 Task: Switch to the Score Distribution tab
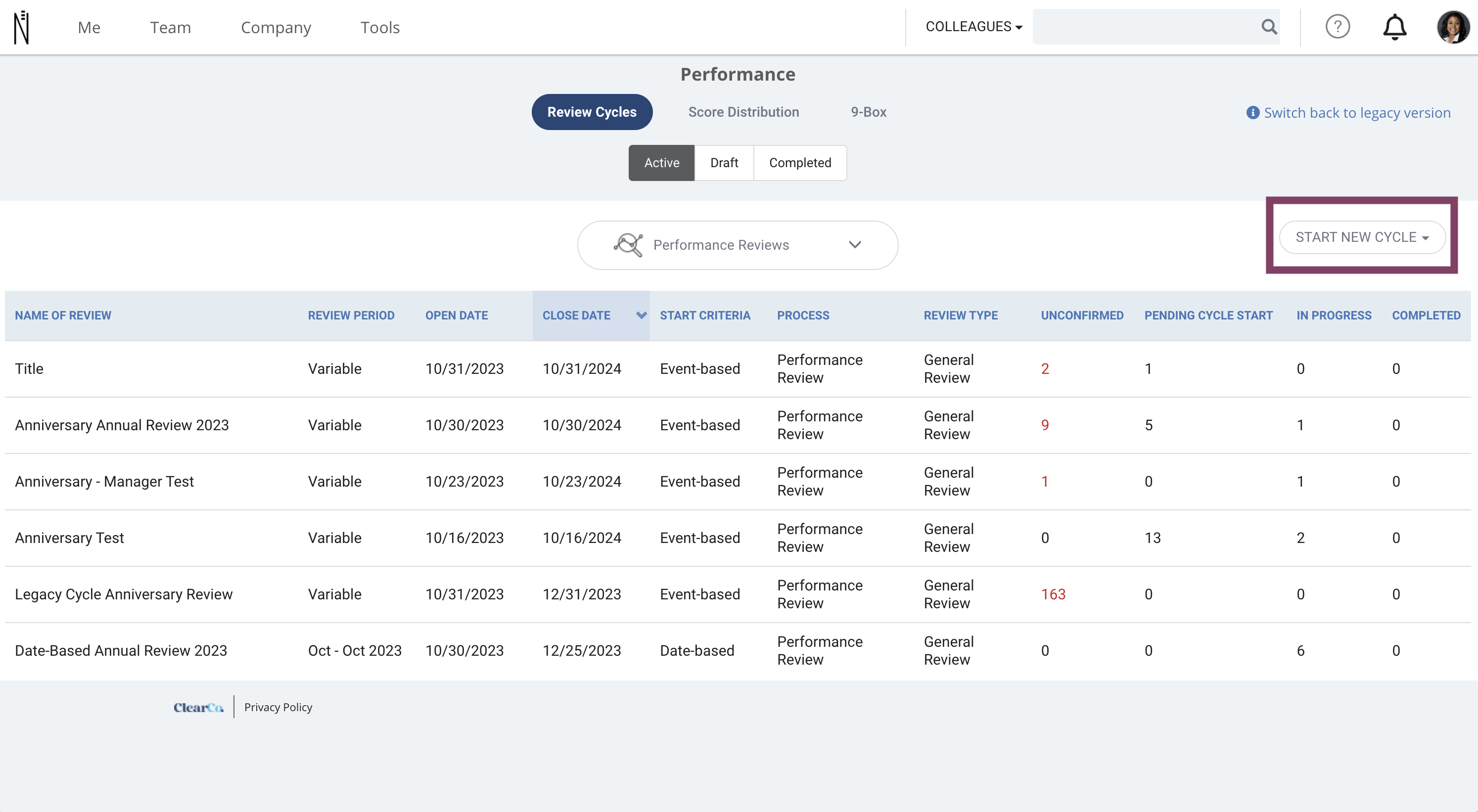click(x=743, y=112)
